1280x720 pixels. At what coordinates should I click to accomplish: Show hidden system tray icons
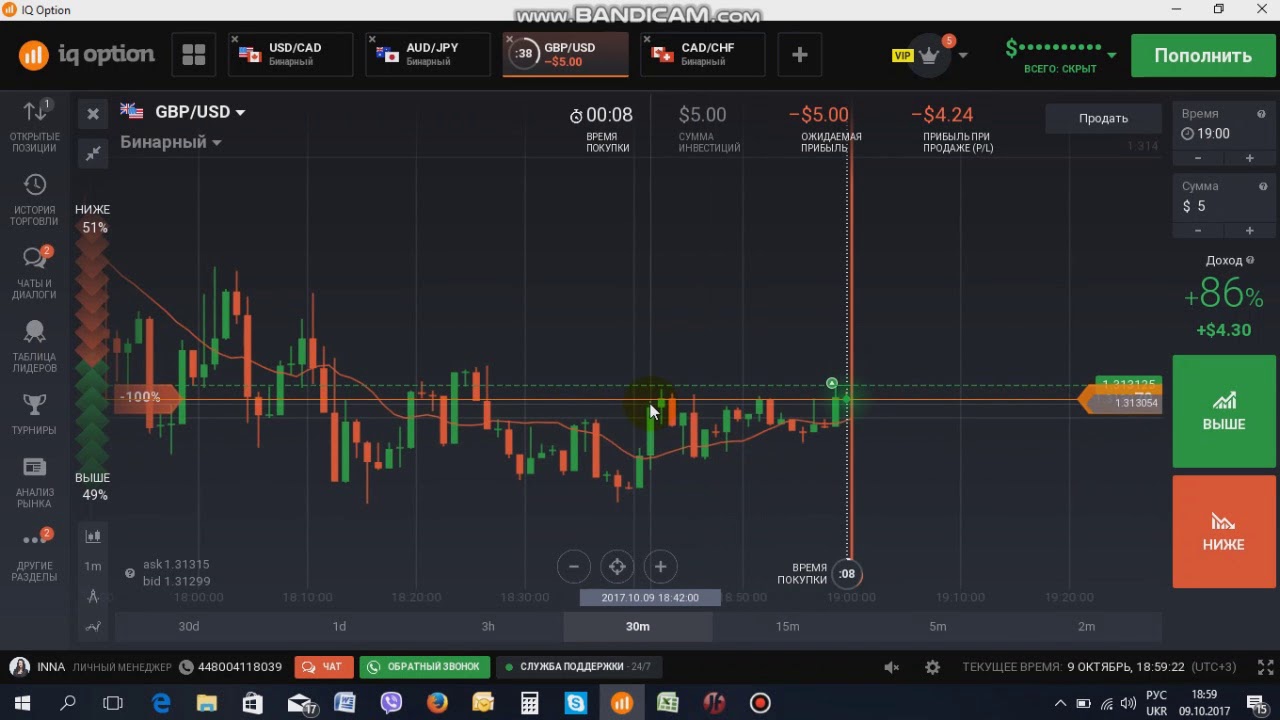1060,703
